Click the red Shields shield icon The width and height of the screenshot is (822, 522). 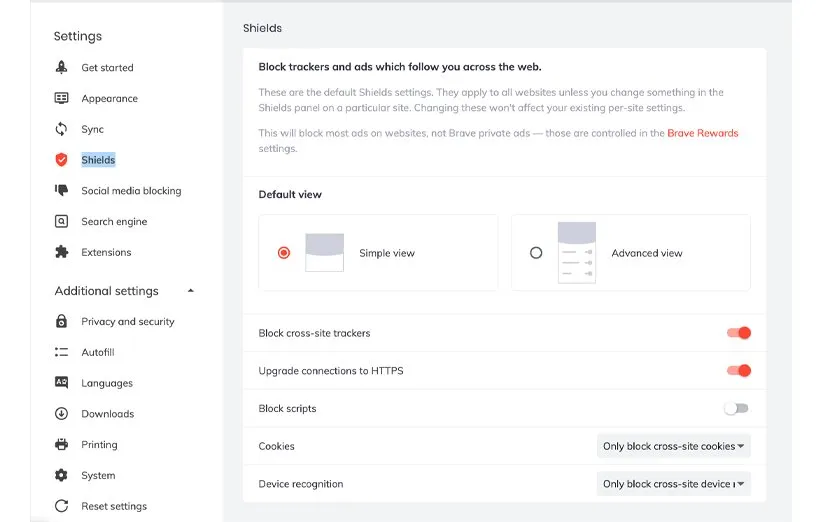pos(61,160)
